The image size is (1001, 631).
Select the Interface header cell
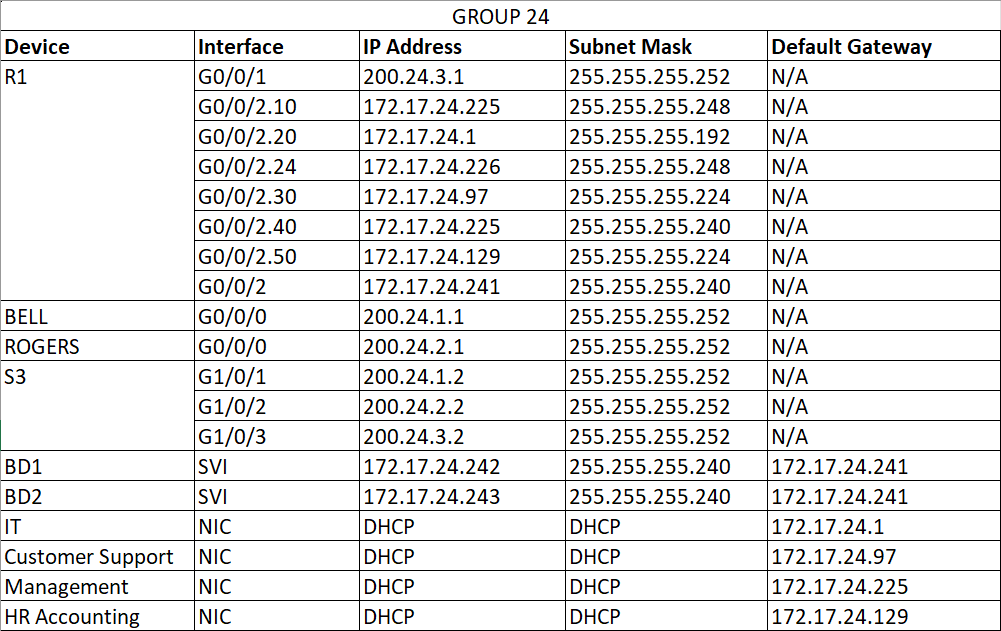point(277,47)
